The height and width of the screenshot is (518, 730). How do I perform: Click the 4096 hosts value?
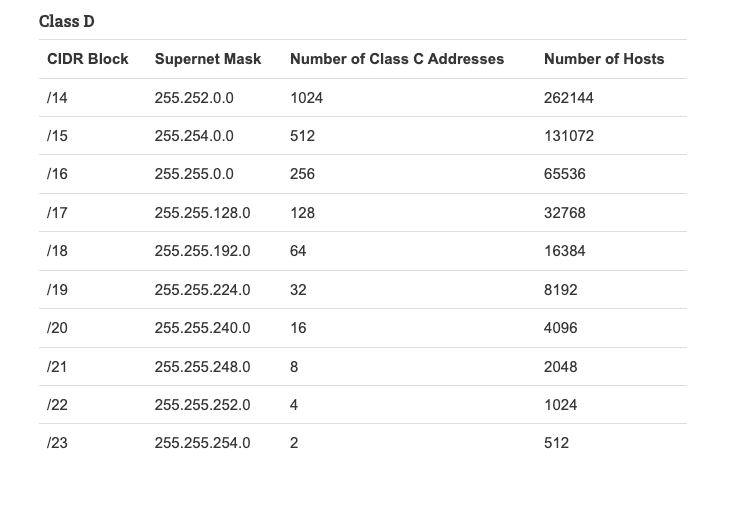(561, 328)
